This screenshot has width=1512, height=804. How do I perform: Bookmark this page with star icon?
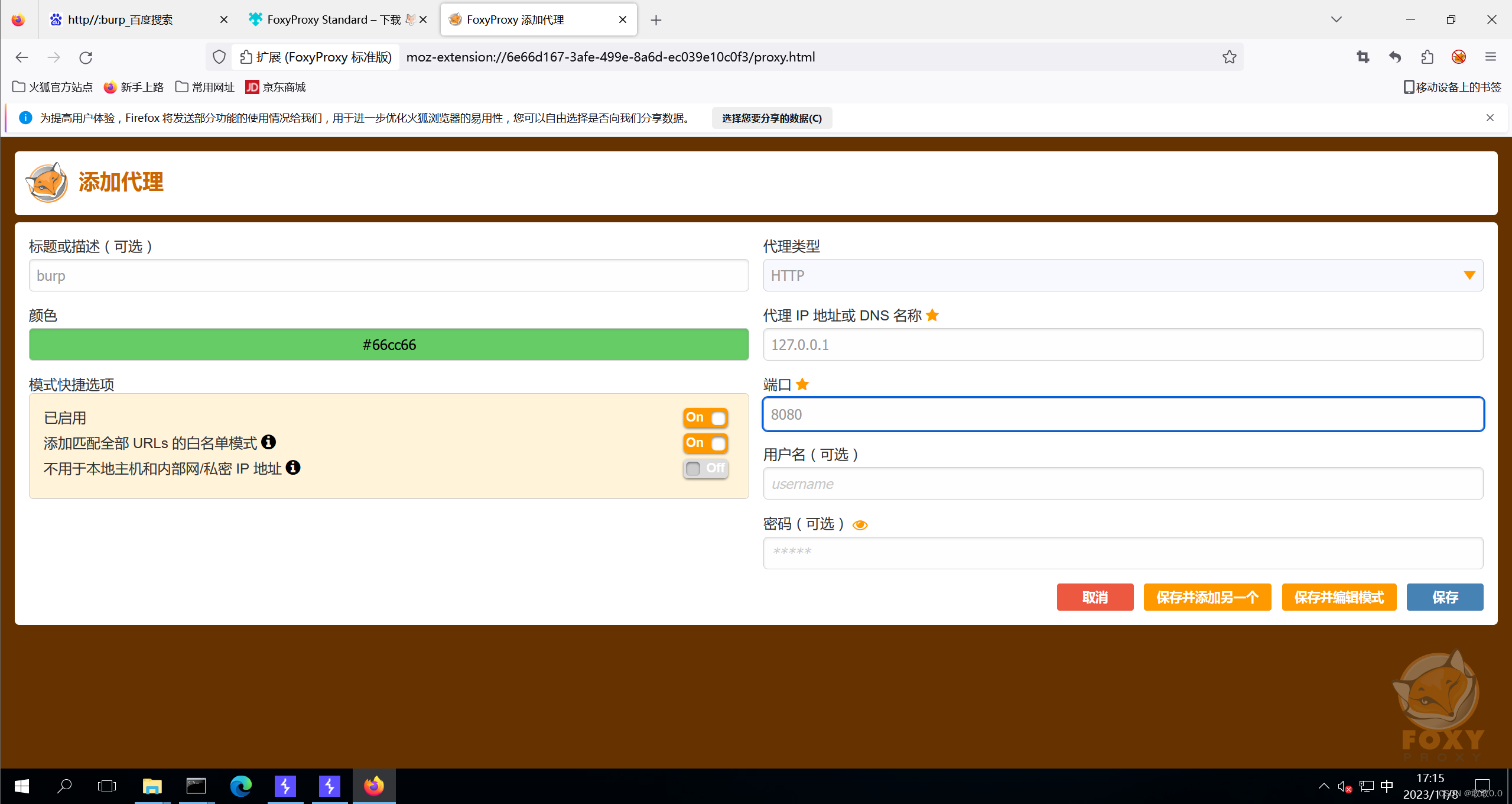pyautogui.click(x=1229, y=57)
